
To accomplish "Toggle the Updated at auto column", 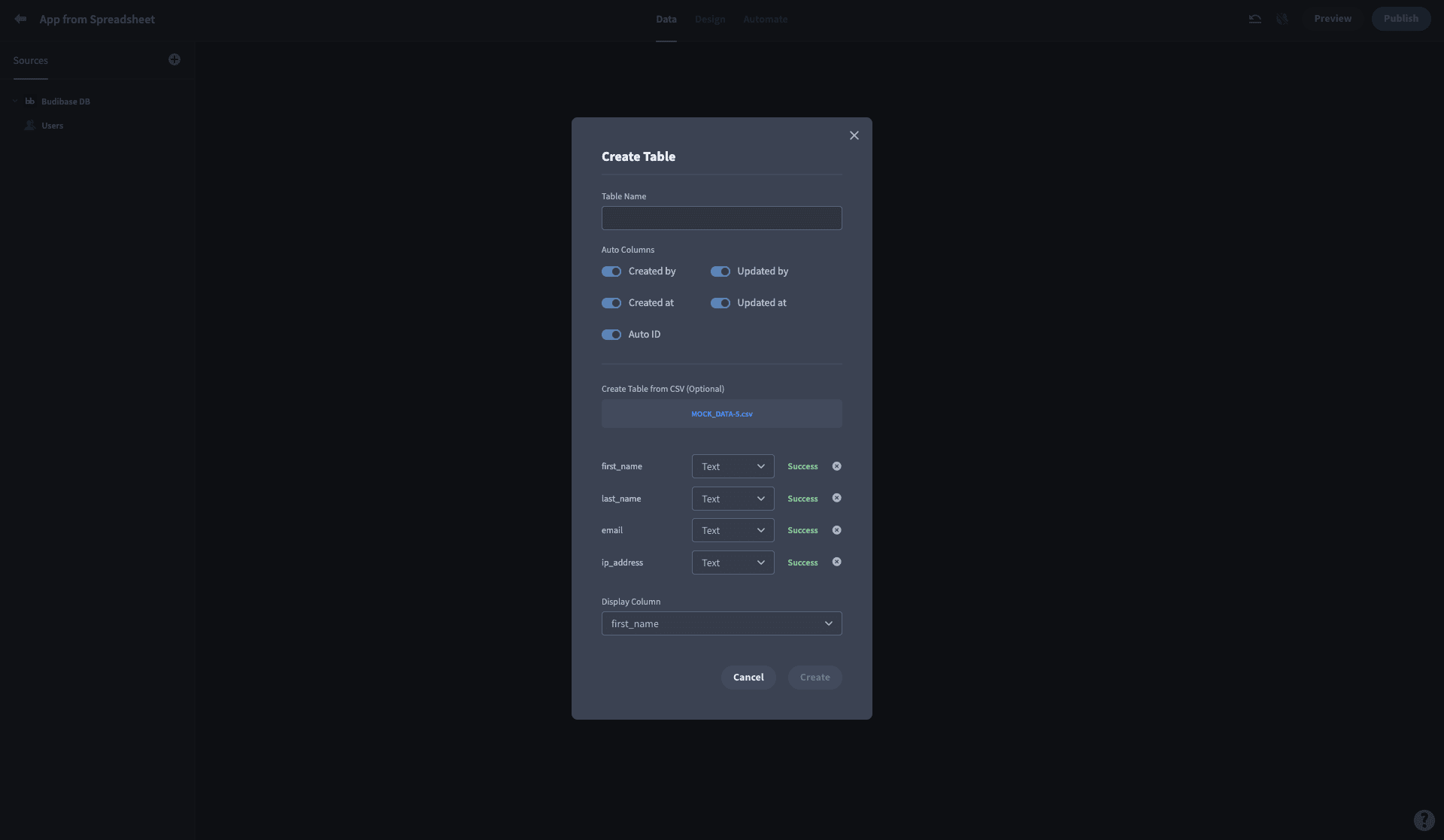I will click(x=720, y=303).
